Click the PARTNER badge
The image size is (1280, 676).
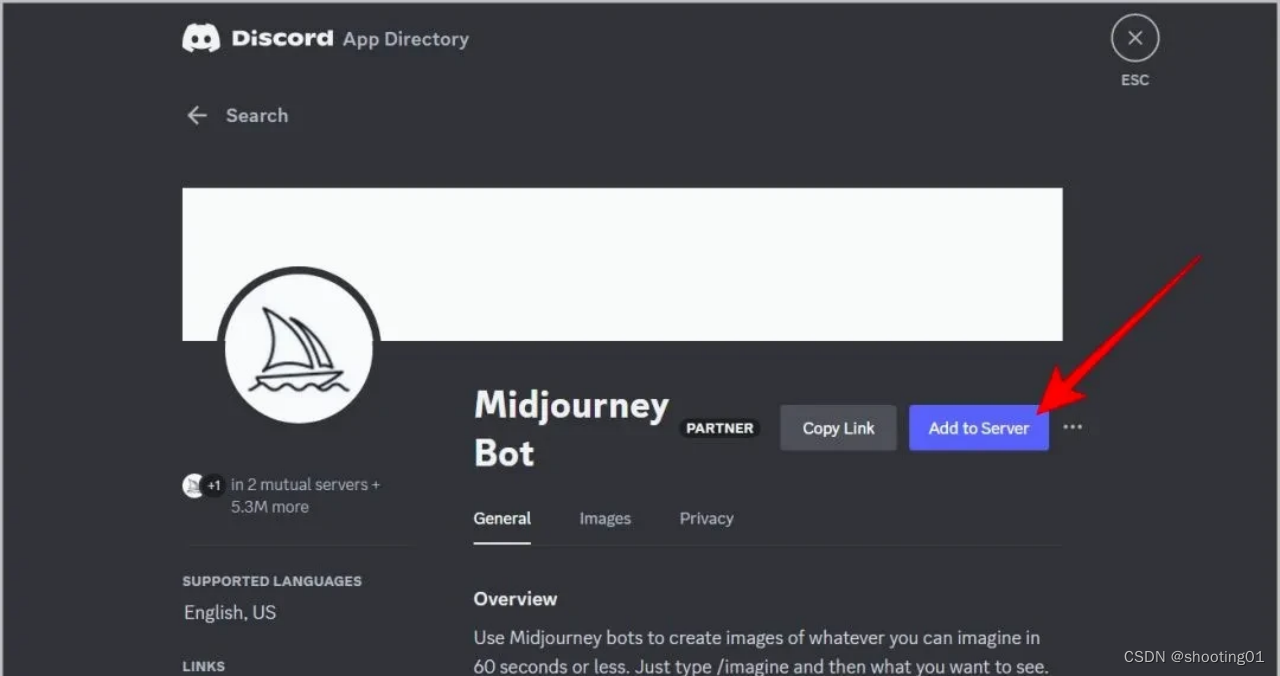click(x=719, y=428)
